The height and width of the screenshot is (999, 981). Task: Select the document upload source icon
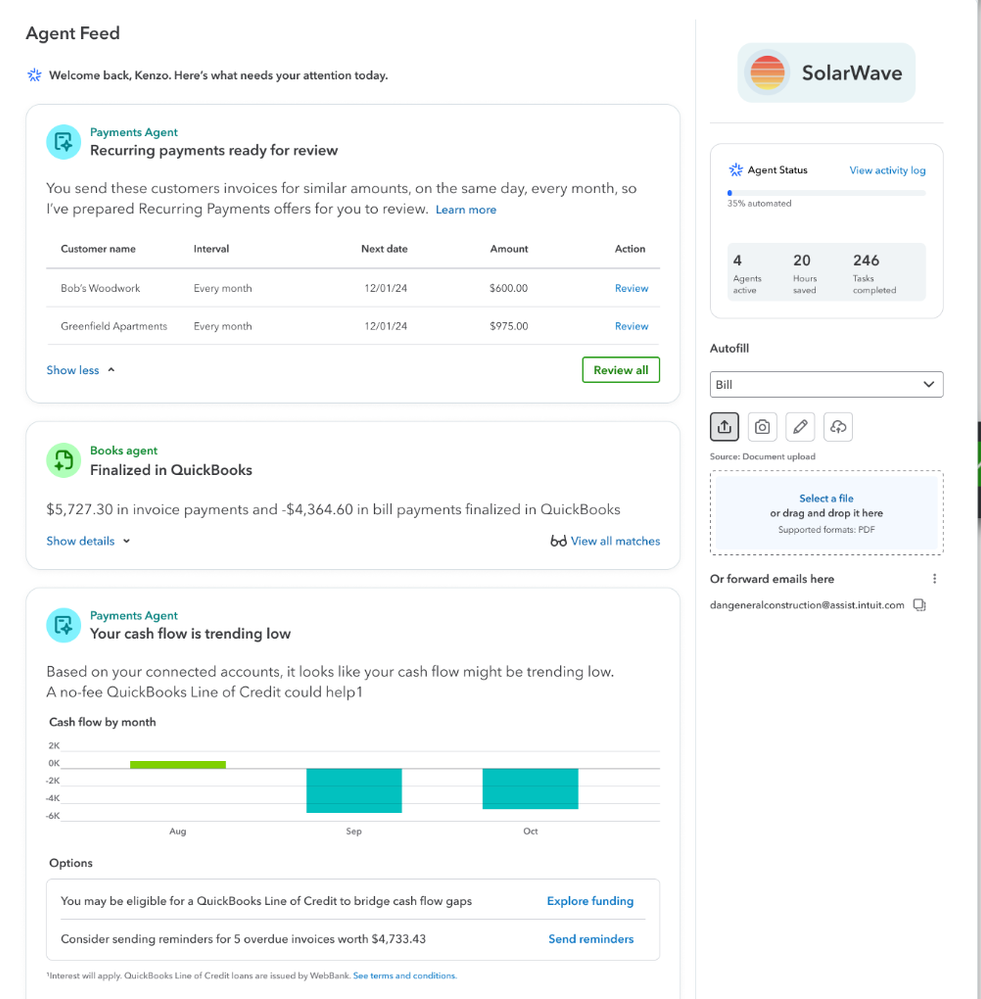724,427
